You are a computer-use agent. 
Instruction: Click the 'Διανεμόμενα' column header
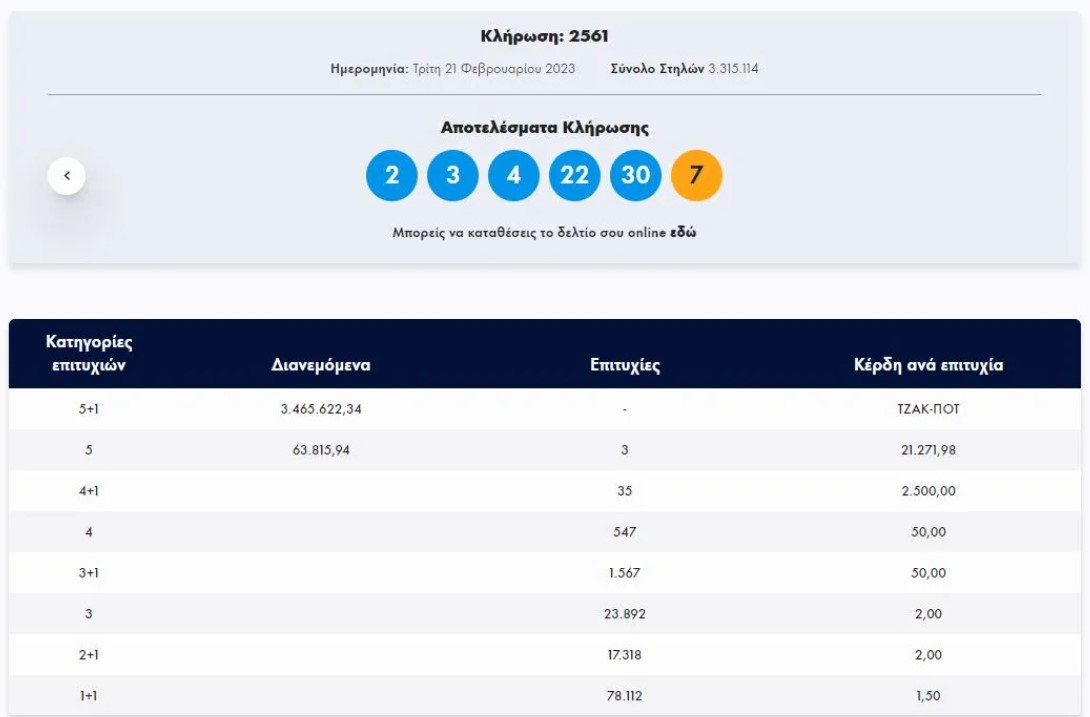tap(320, 365)
